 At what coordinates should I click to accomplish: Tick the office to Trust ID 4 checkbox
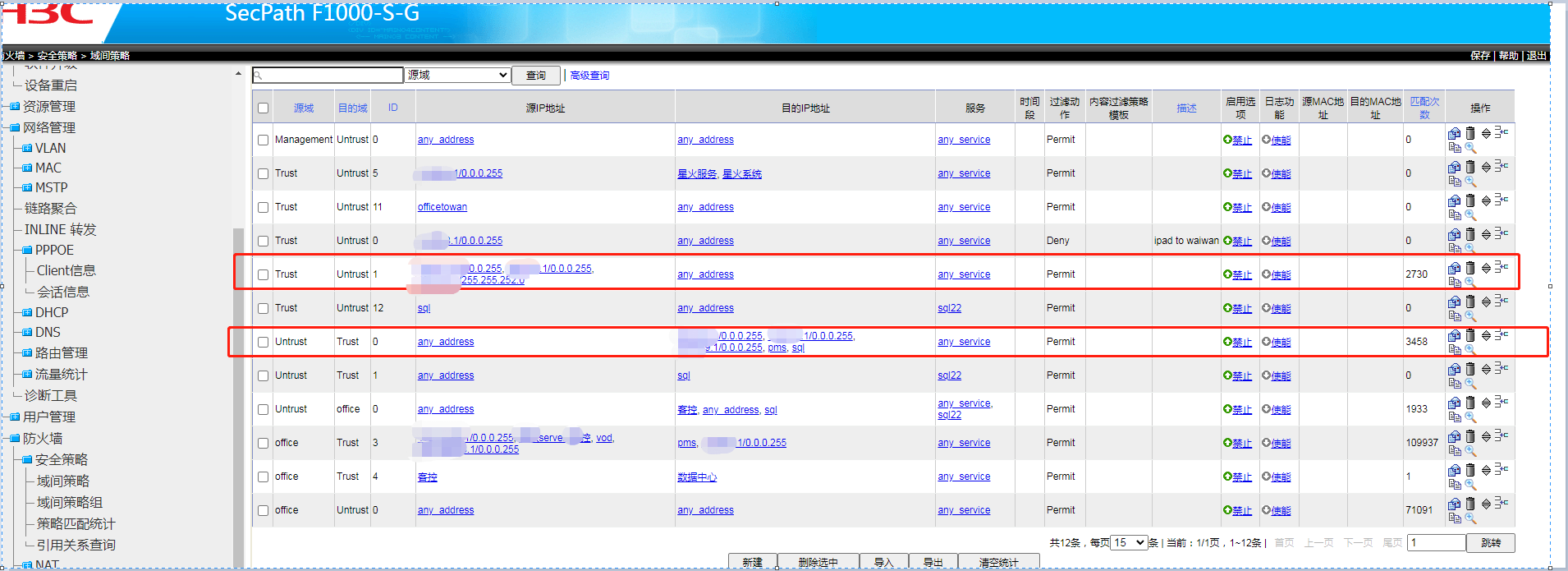(263, 477)
